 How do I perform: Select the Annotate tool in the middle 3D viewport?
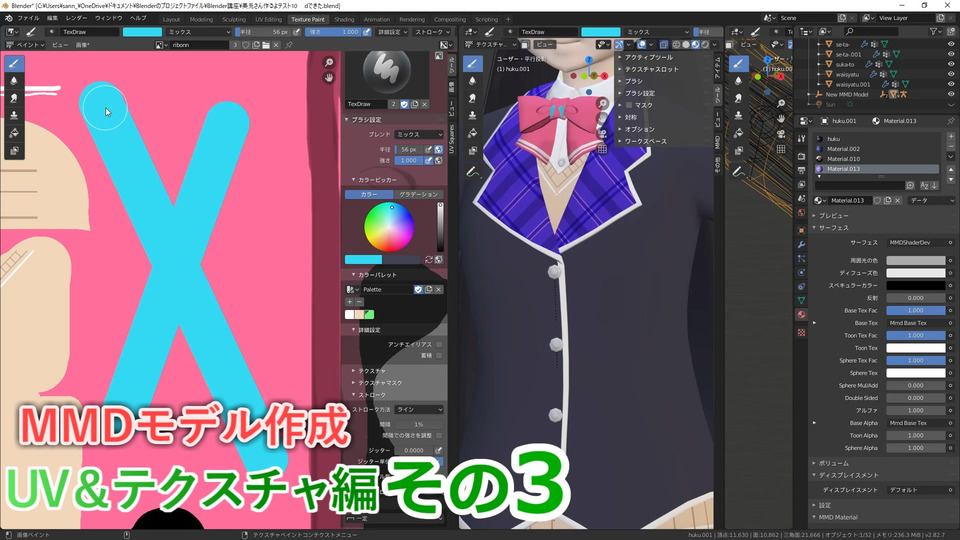472,172
